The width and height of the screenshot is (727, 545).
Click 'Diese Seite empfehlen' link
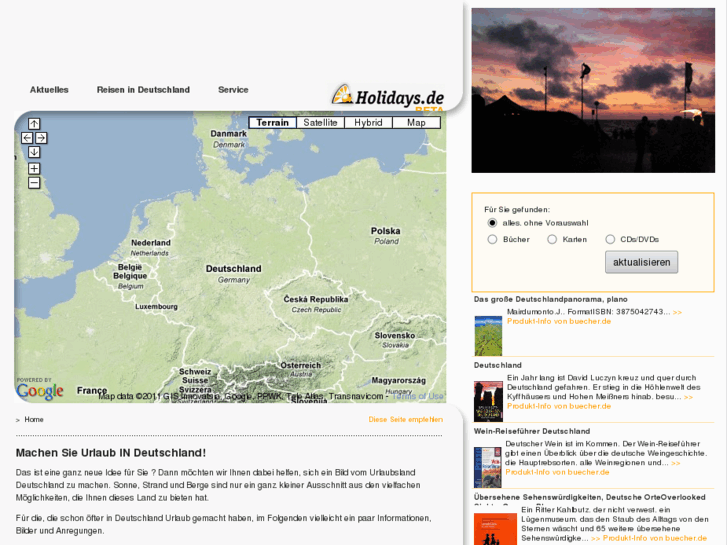click(x=406, y=419)
